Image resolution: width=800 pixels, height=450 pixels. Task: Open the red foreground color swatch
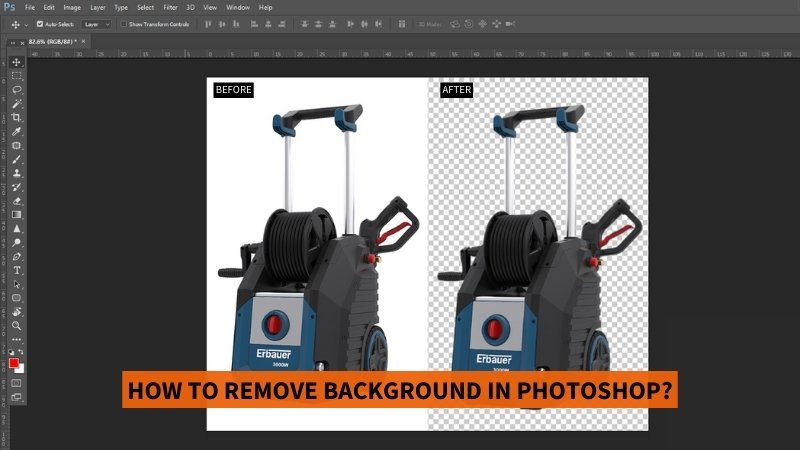(13, 363)
